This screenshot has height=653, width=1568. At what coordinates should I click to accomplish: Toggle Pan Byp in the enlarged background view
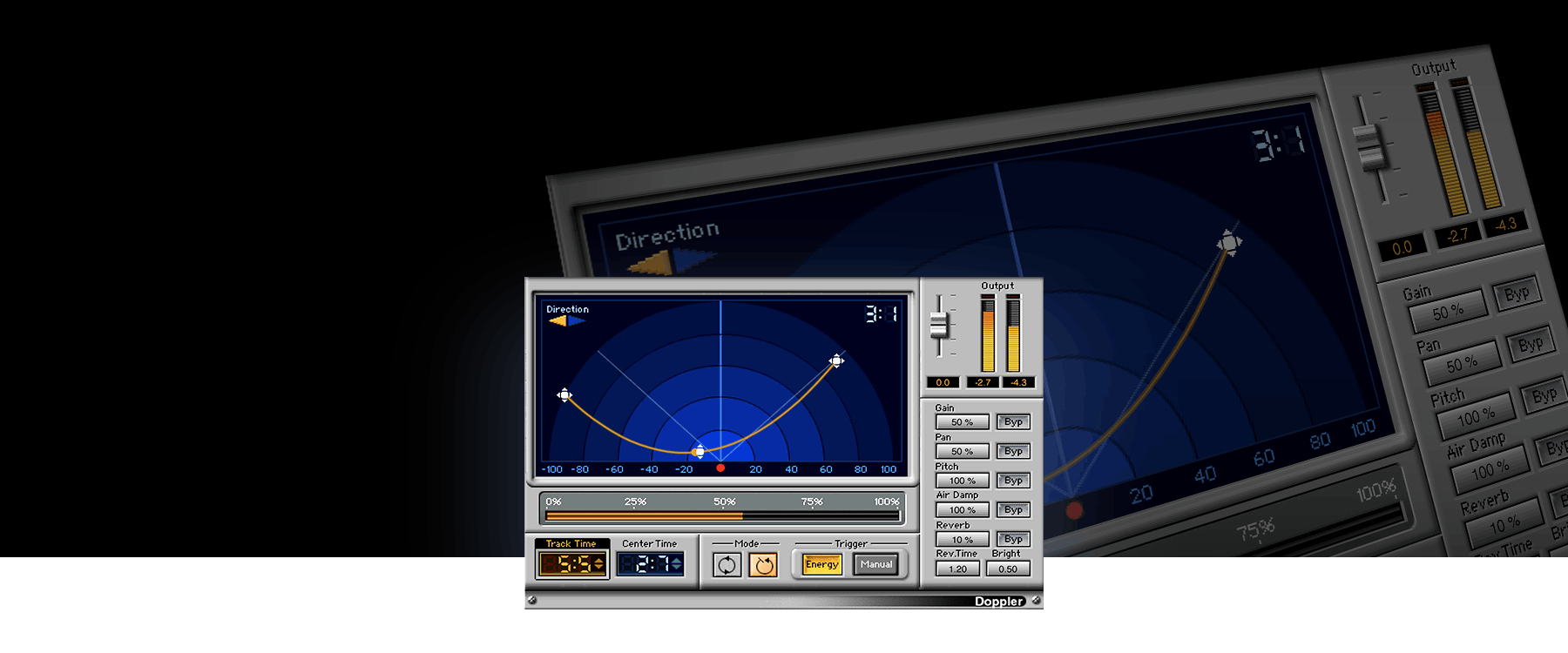click(x=1531, y=344)
